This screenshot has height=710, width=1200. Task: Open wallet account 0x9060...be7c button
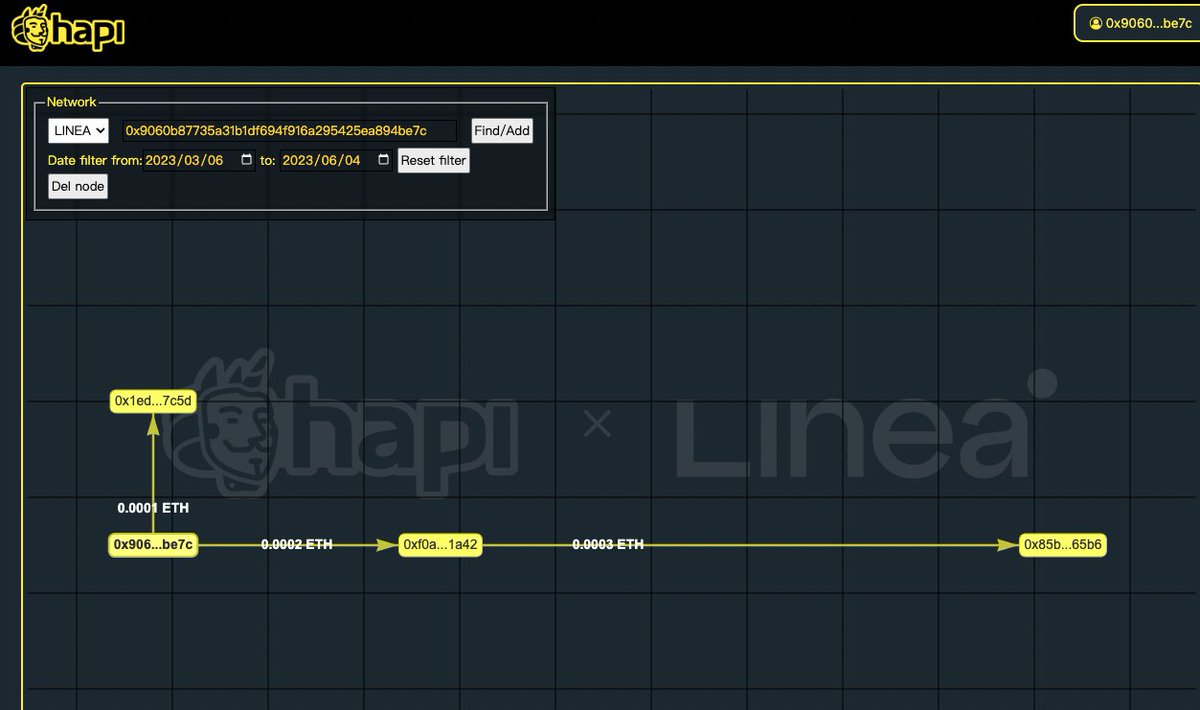coord(1137,23)
